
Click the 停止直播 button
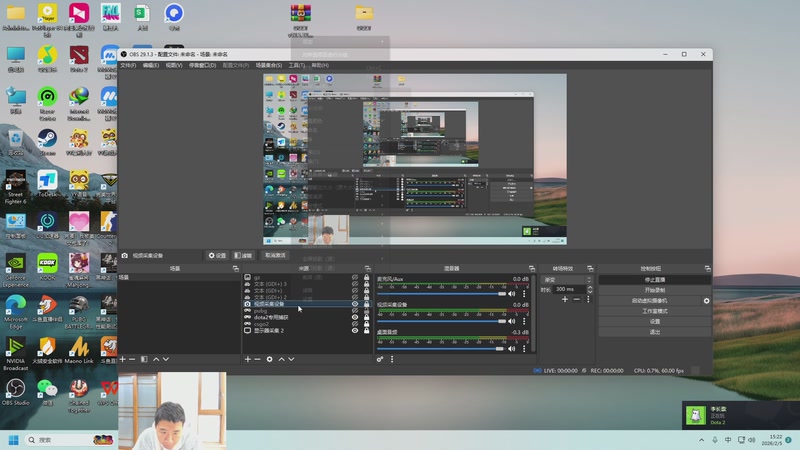[x=655, y=280]
